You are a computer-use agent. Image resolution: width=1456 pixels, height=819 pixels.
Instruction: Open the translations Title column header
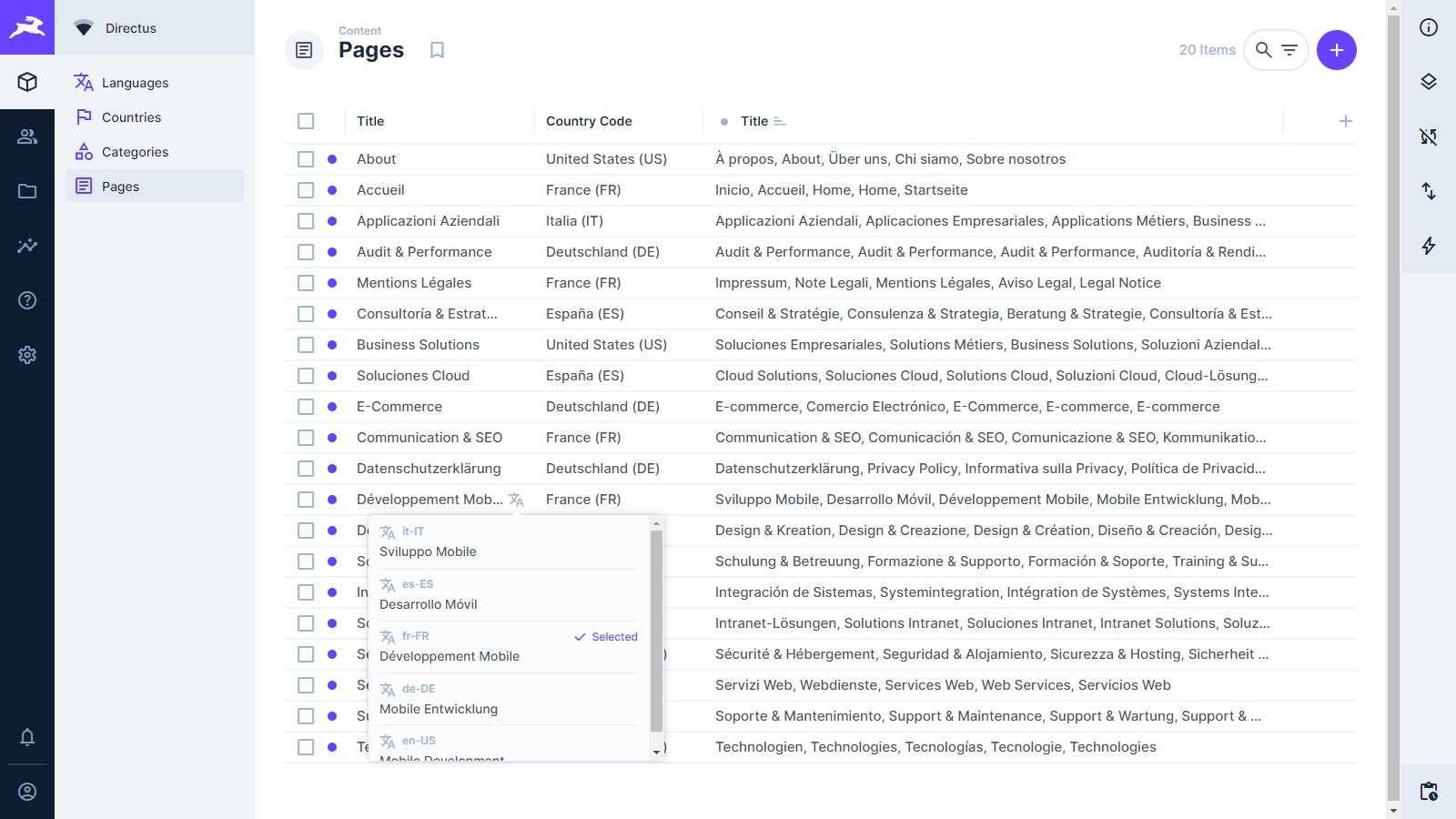tap(754, 121)
